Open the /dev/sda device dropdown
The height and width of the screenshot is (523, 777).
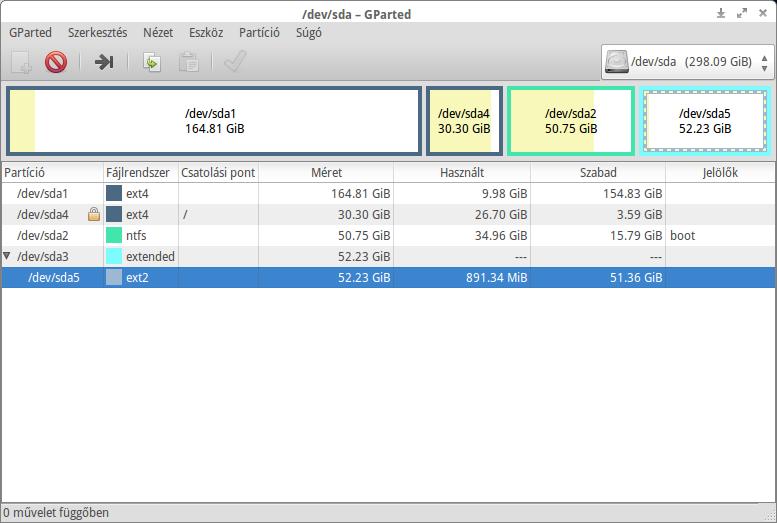(687, 62)
